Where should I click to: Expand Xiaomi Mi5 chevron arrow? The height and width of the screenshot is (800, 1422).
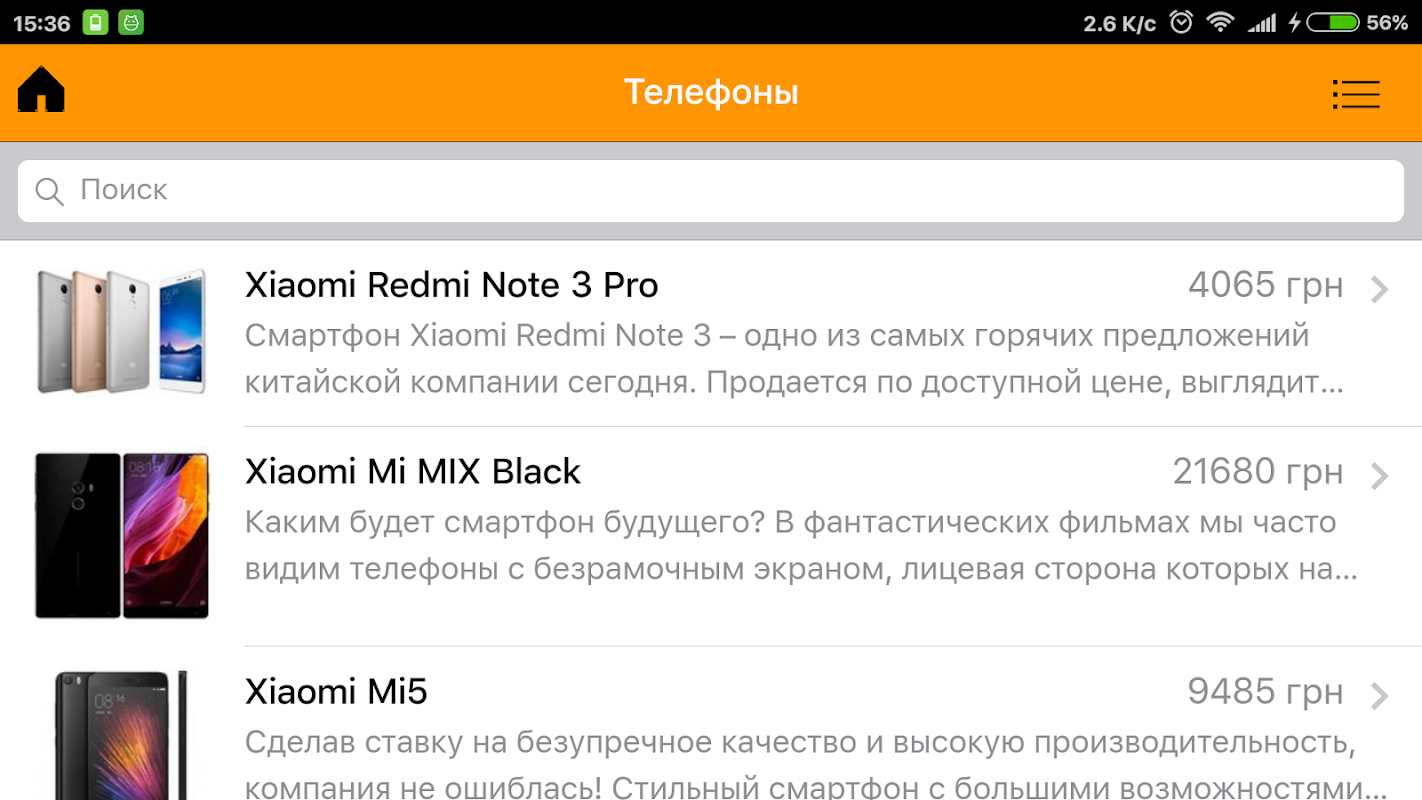point(1380,695)
